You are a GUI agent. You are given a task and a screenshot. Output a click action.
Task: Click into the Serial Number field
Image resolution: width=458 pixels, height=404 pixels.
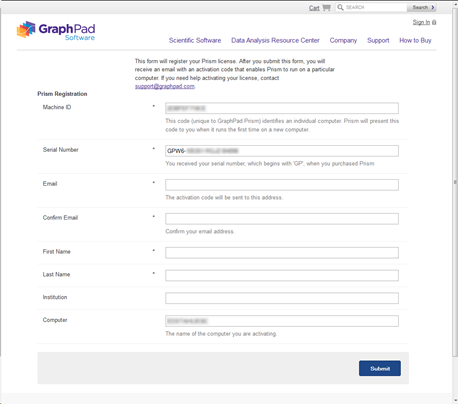point(282,151)
